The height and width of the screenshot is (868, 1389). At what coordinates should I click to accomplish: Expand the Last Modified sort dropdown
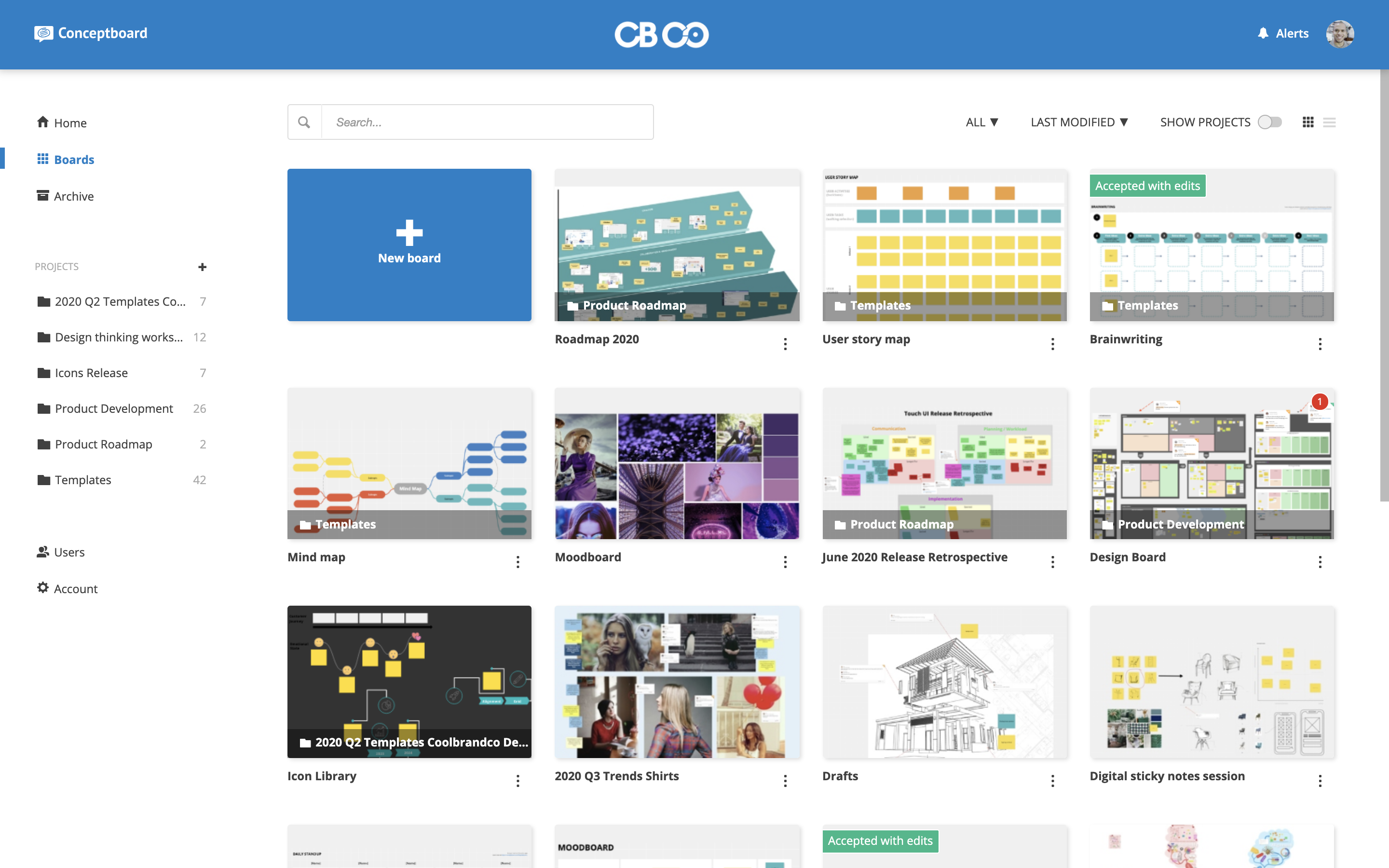(x=1080, y=121)
